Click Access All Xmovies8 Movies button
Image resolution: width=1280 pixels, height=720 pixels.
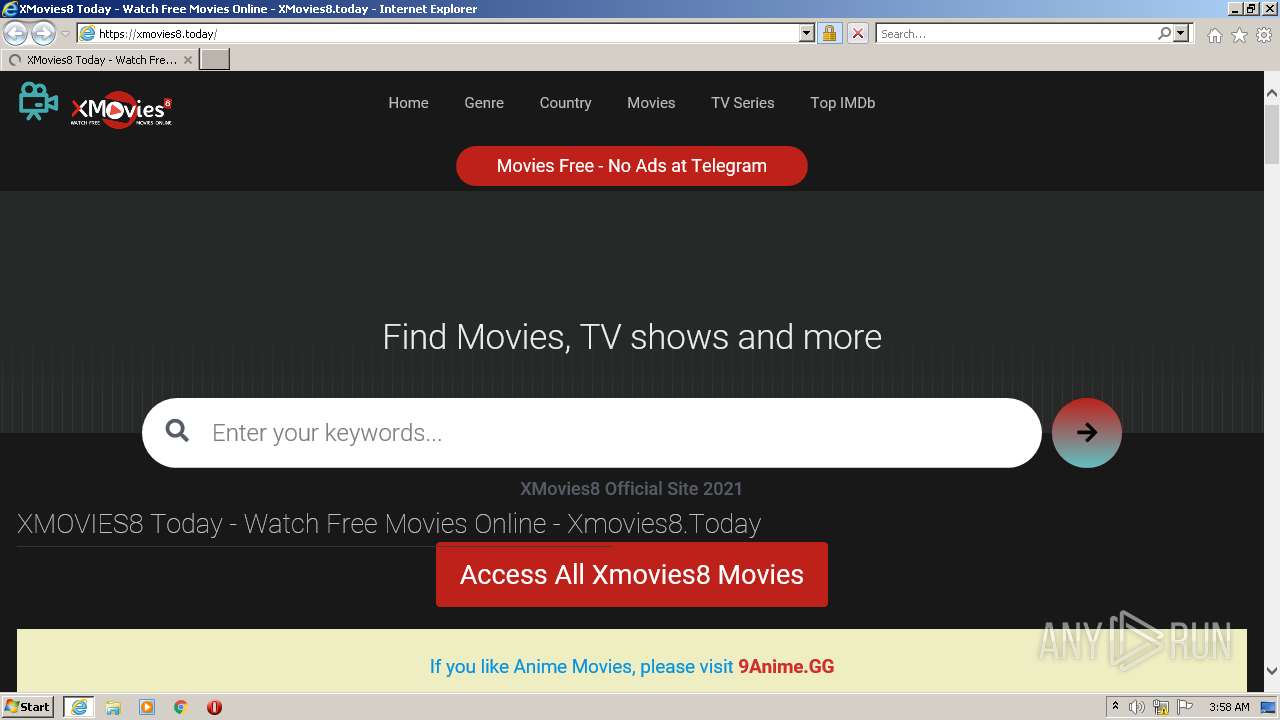[632, 574]
